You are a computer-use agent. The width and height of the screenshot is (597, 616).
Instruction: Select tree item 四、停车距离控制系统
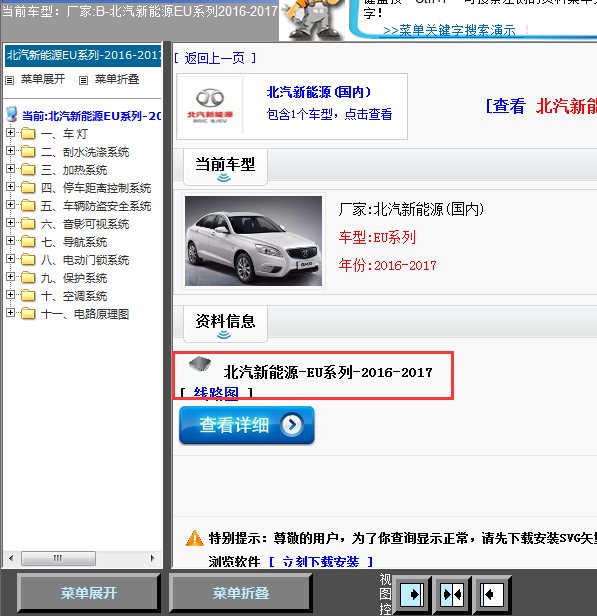(96, 187)
